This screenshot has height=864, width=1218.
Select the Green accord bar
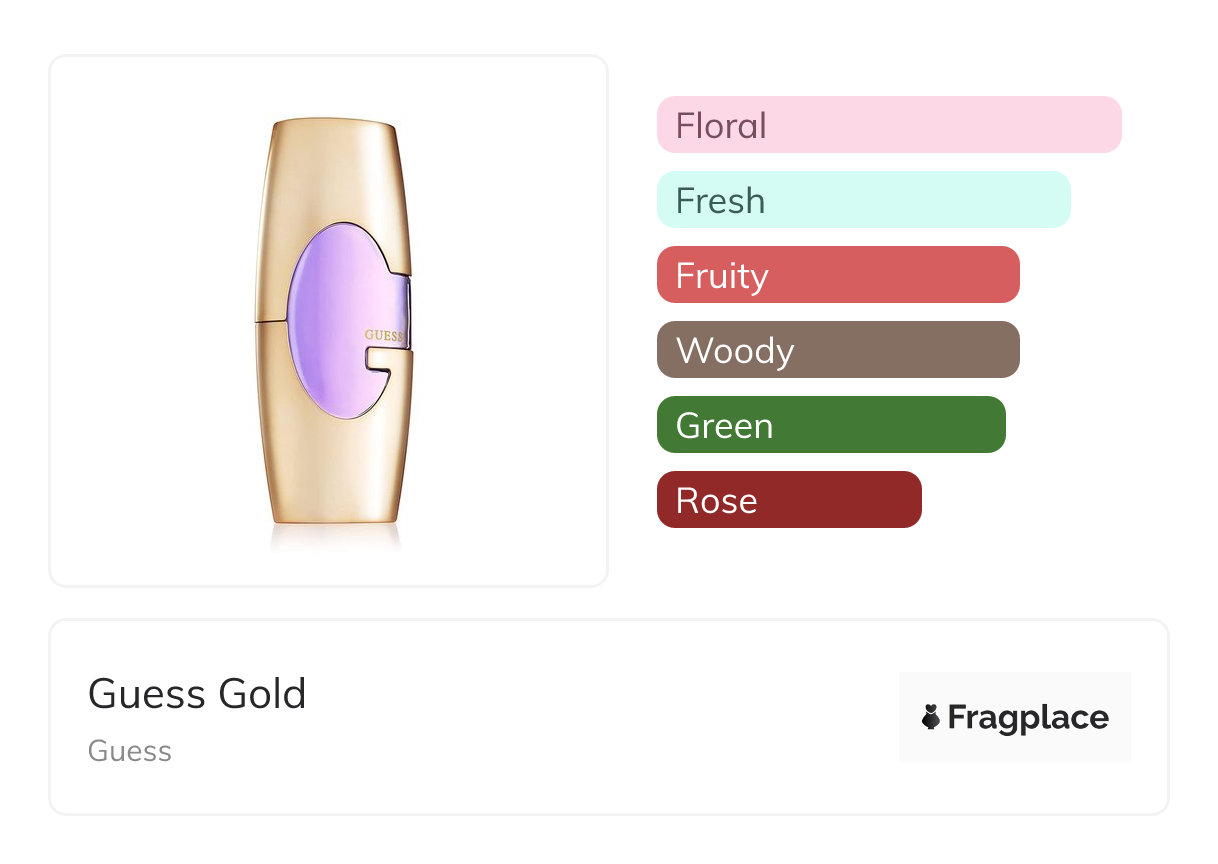click(x=831, y=425)
